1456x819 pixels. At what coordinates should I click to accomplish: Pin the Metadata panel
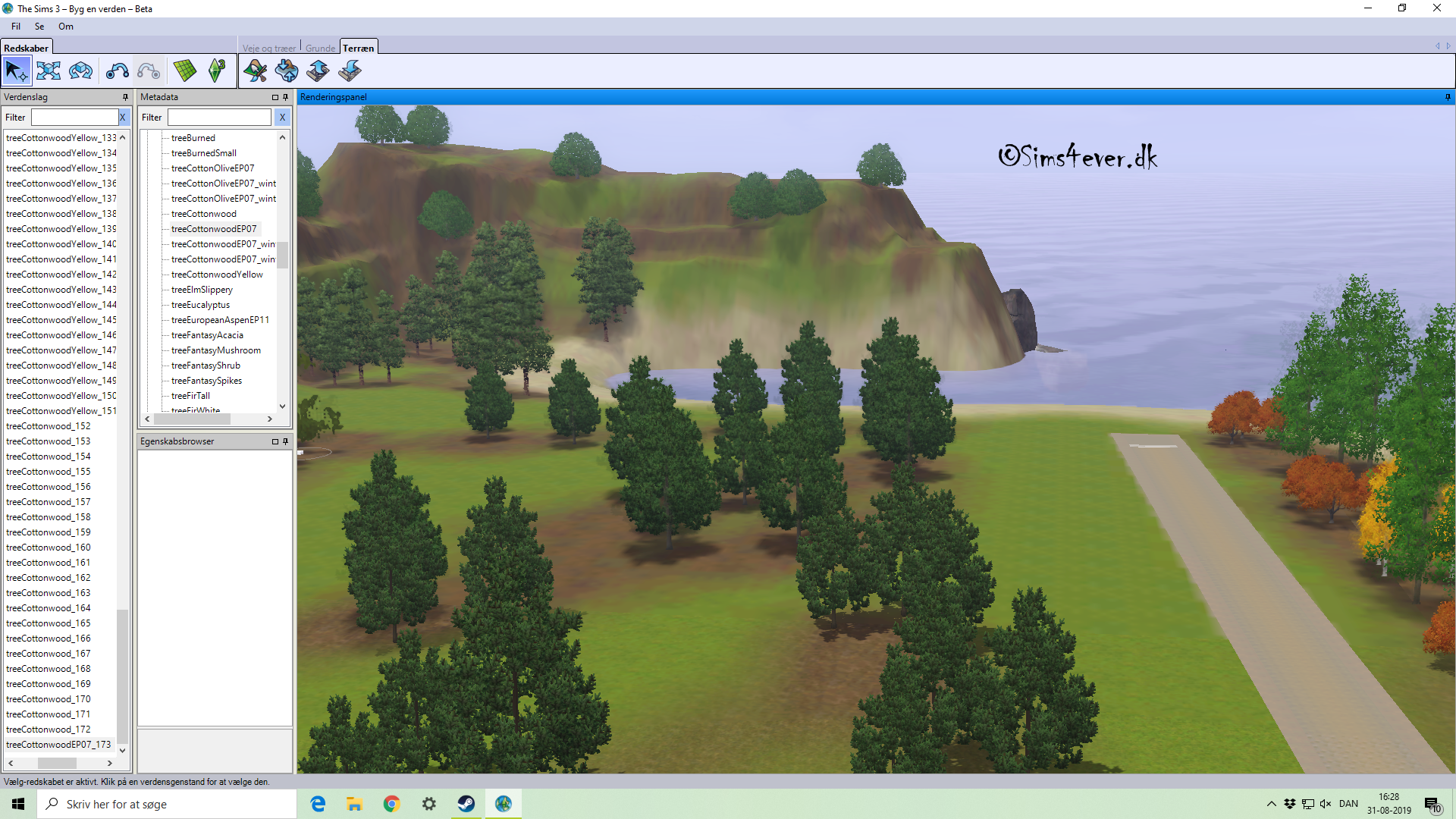286,97
